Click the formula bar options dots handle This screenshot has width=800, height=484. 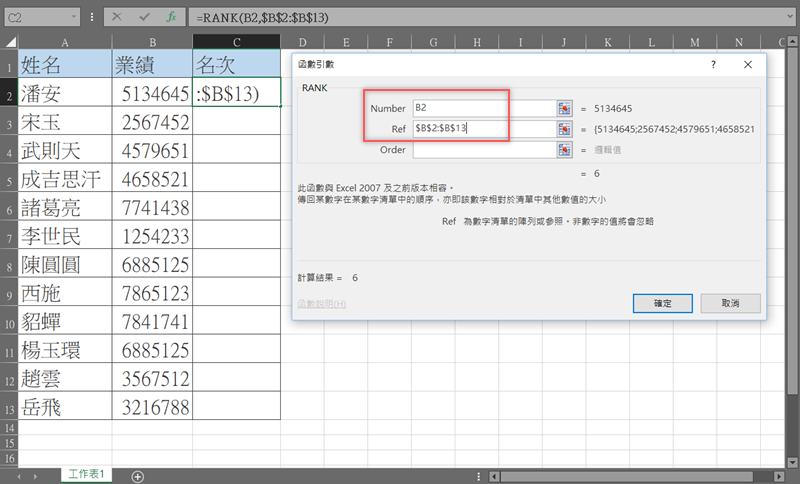(x=92, y=18)
